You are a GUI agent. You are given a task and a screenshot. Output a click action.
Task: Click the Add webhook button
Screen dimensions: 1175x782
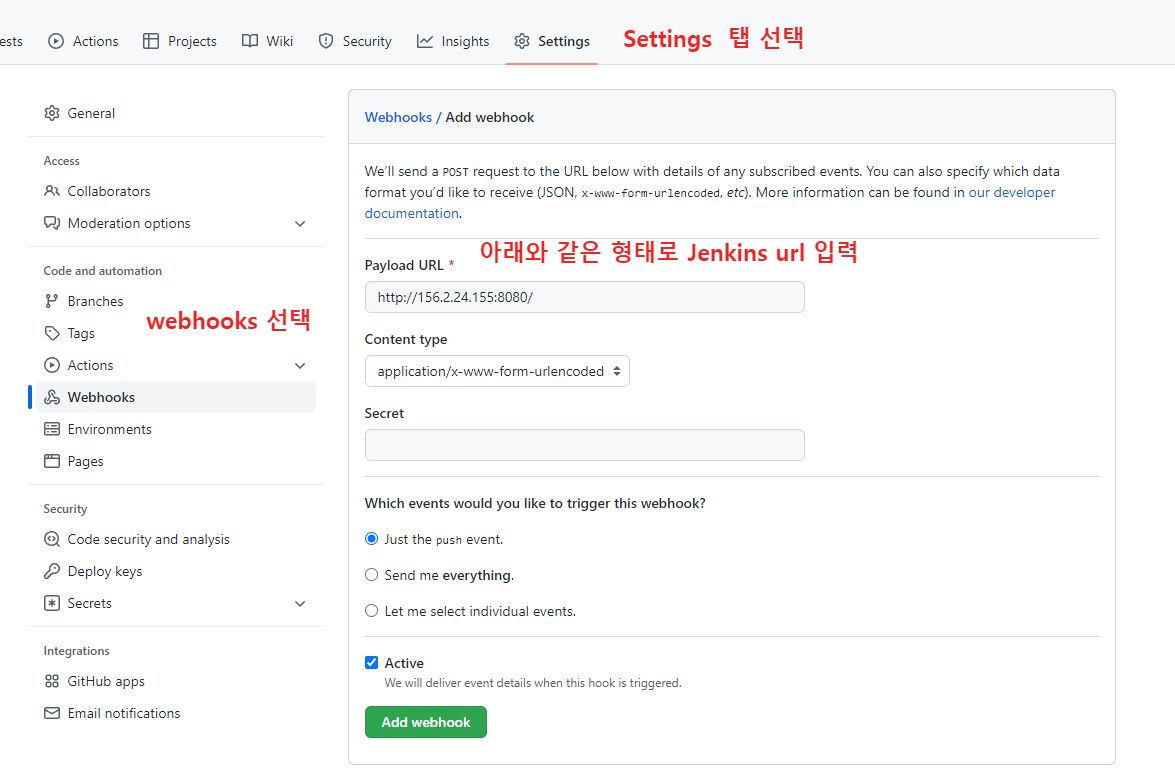pyautogui.click(x=426, y=722)
